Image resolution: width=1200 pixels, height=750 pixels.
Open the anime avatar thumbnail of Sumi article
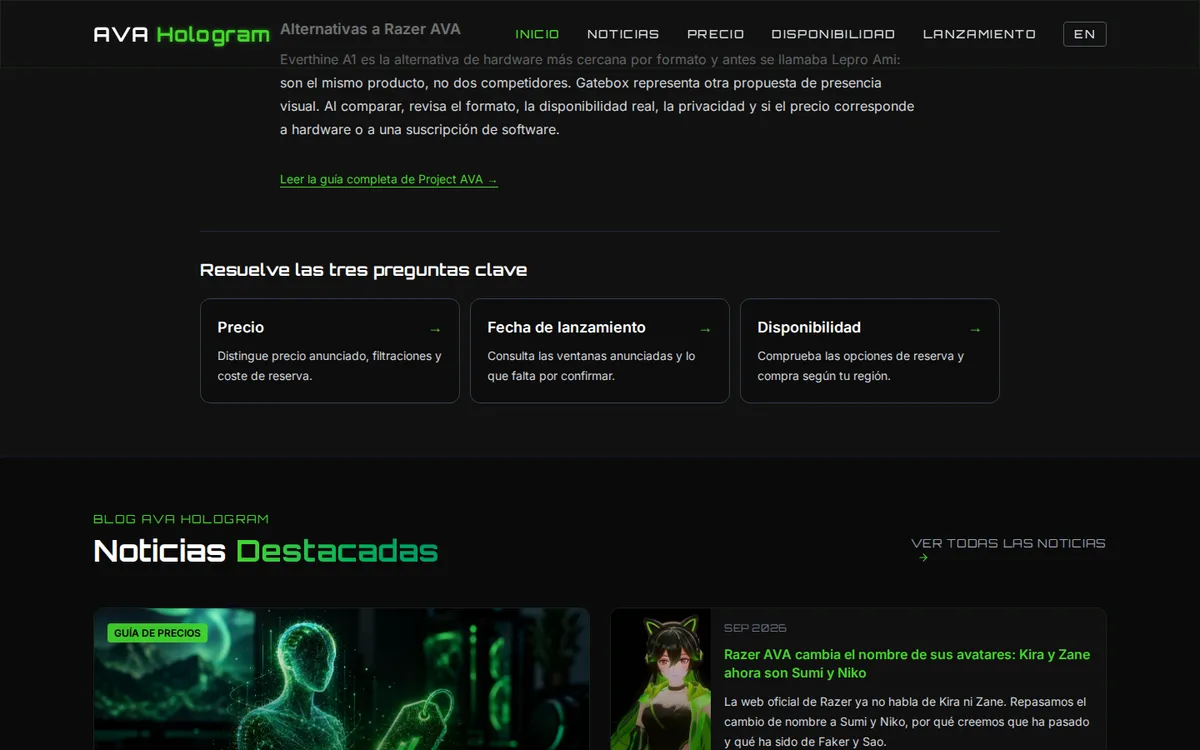(x=661, y=679)
